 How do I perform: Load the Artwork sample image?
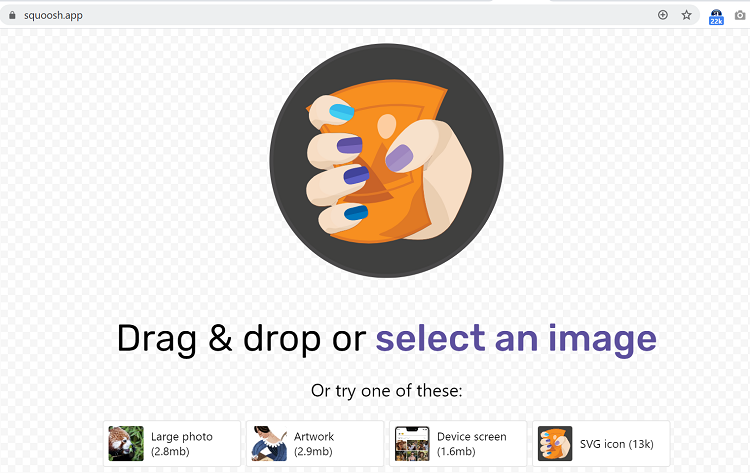pos(315,444)
